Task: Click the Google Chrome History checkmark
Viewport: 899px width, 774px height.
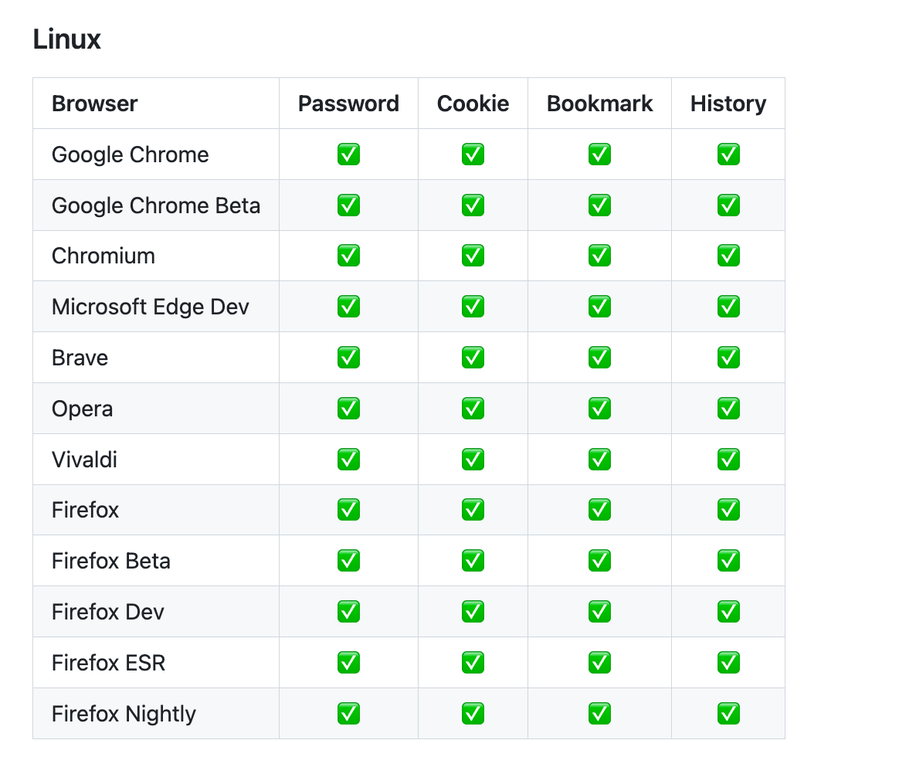Action: (x=729, y=154)
